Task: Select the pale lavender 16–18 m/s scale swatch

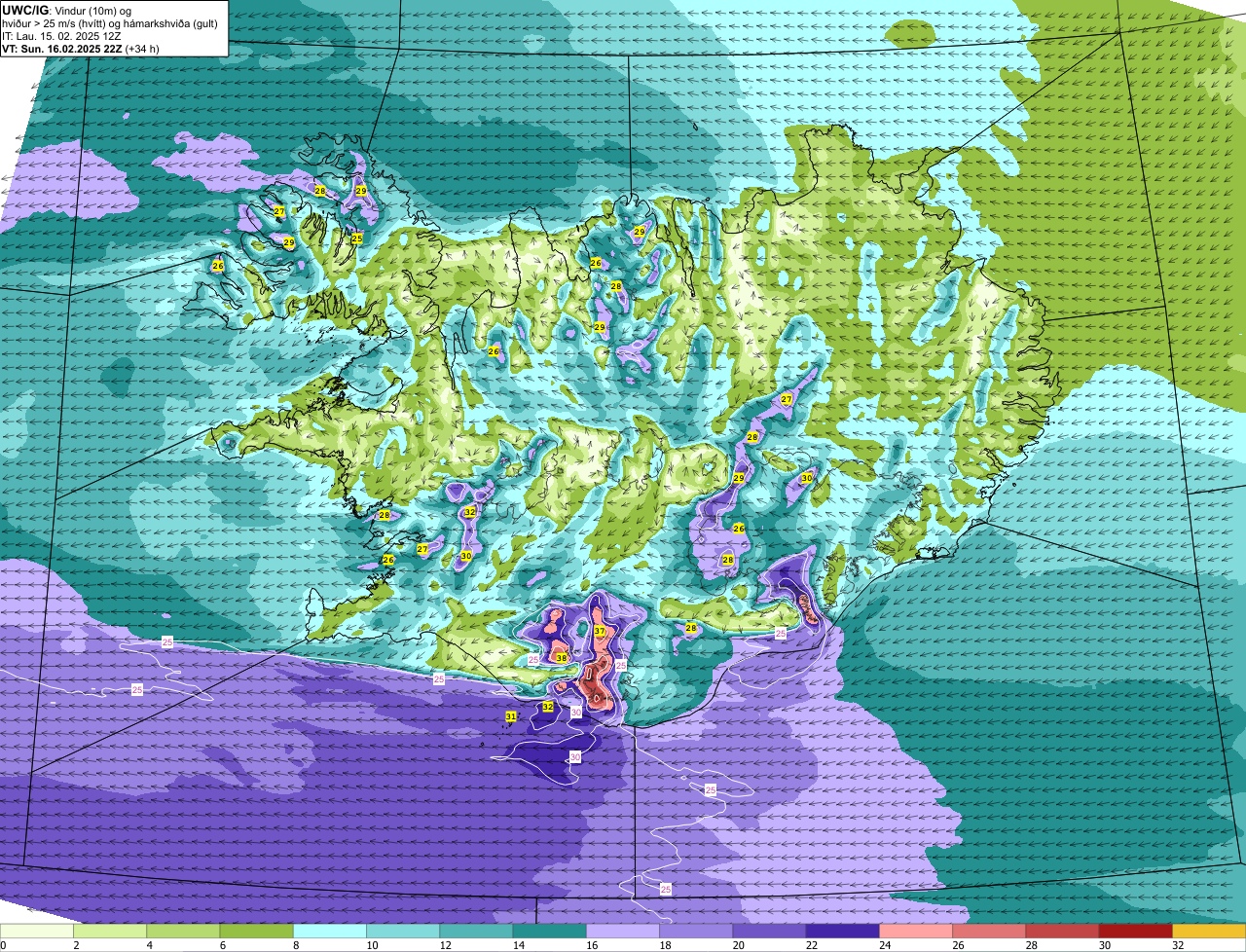Action: pyautogui.click(x=623, y=931)
